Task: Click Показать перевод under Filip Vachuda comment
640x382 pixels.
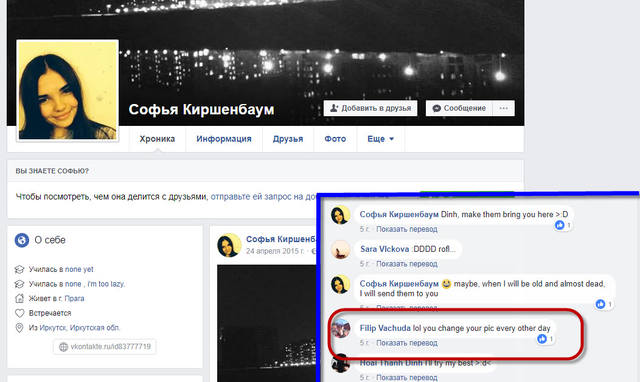Action: pos(407,343)
